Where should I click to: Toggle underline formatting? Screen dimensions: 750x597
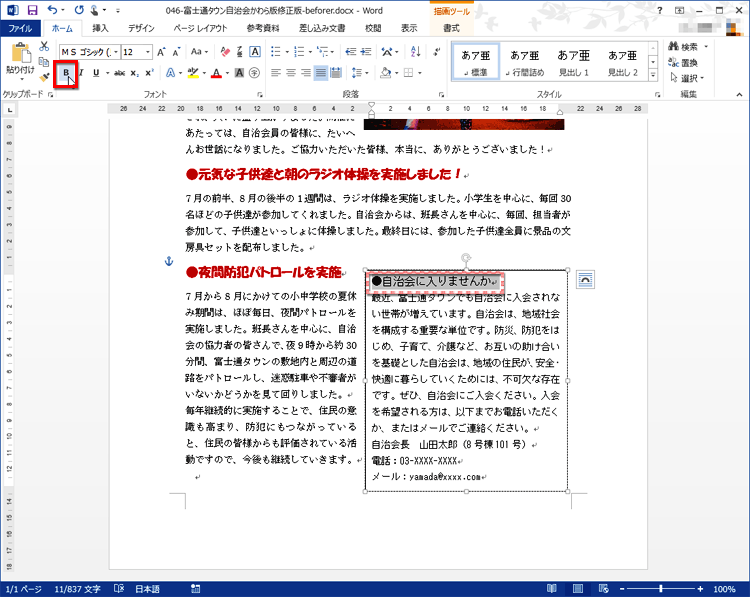coord(96,73)
